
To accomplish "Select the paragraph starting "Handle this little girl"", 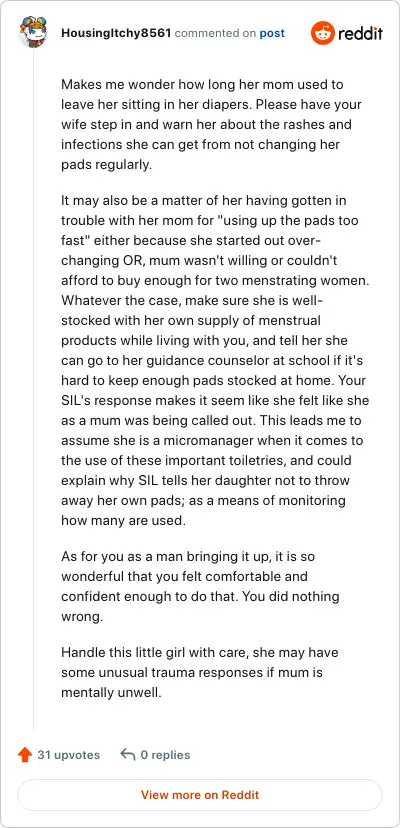I will click(200, 672).
